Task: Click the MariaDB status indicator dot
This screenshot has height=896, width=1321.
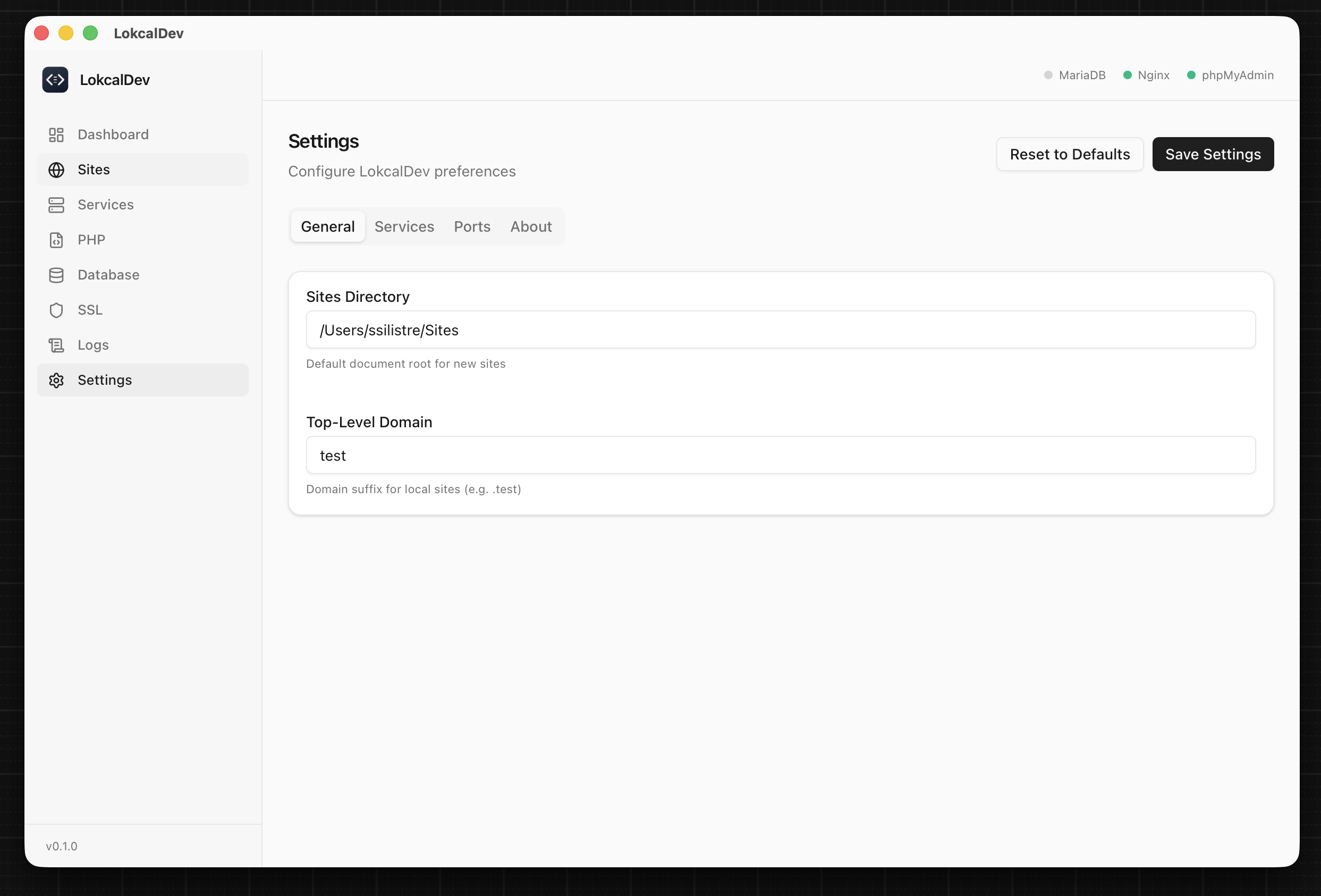Action: coord(1048,75)
